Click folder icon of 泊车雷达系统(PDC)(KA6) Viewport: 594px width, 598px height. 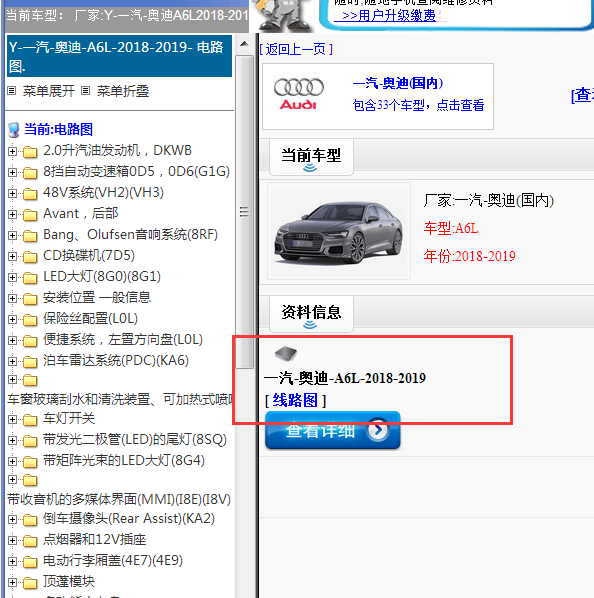point(30,362)
